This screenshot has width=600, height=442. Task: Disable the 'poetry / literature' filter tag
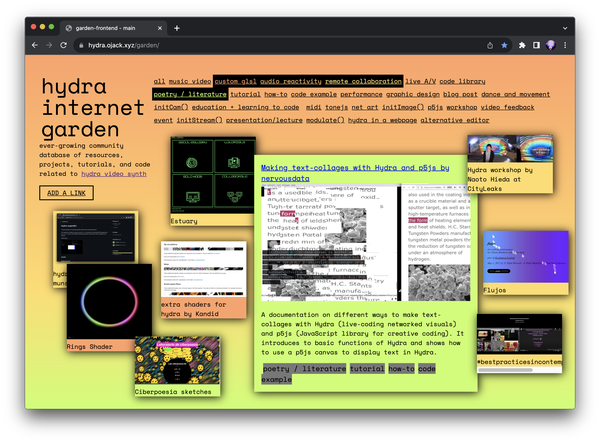point(190,94)
